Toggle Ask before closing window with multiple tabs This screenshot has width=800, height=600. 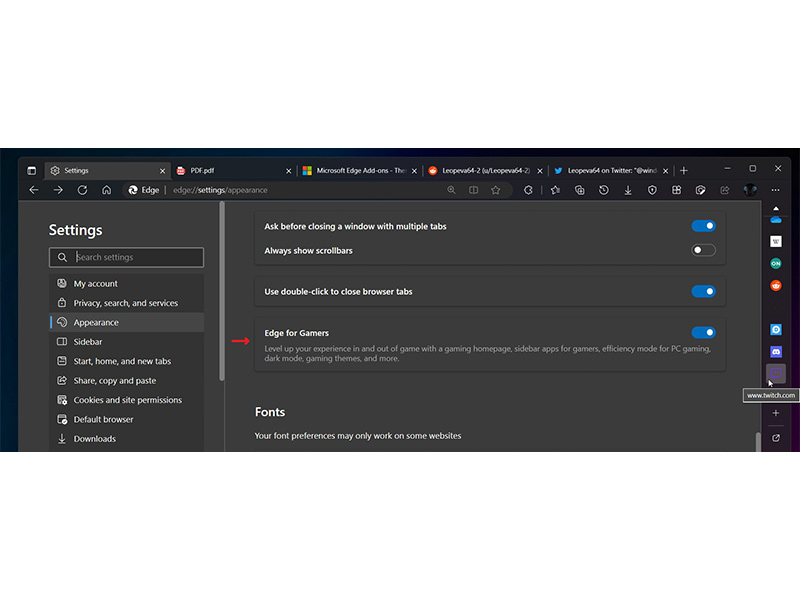704,226
